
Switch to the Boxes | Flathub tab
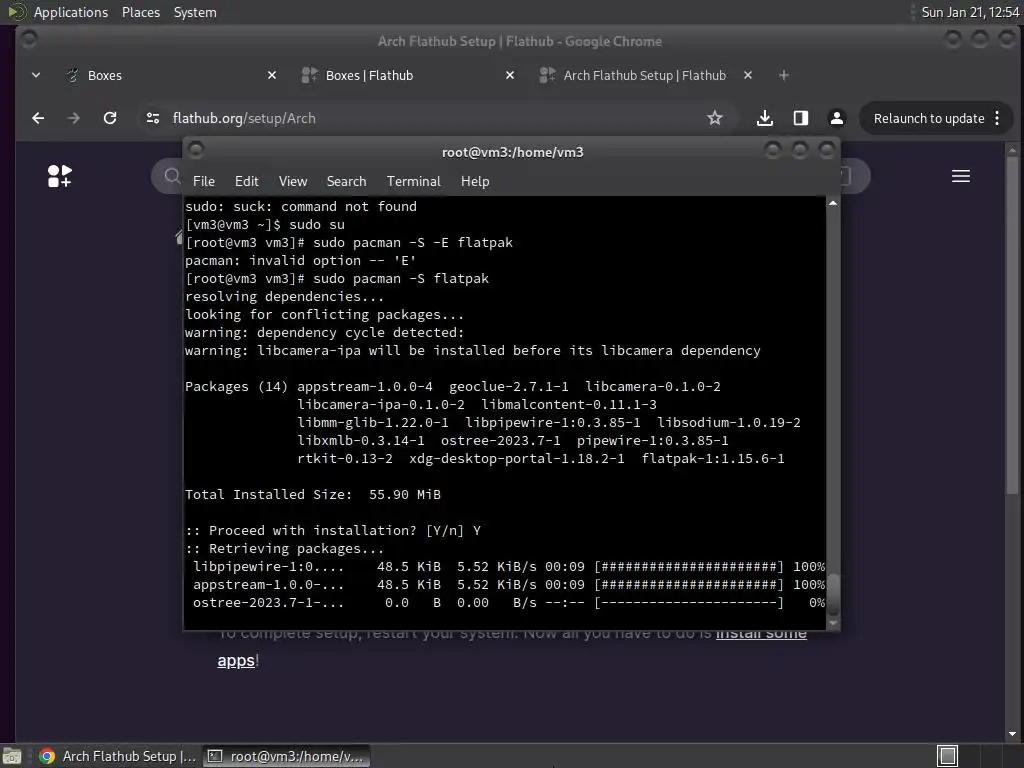409,76
